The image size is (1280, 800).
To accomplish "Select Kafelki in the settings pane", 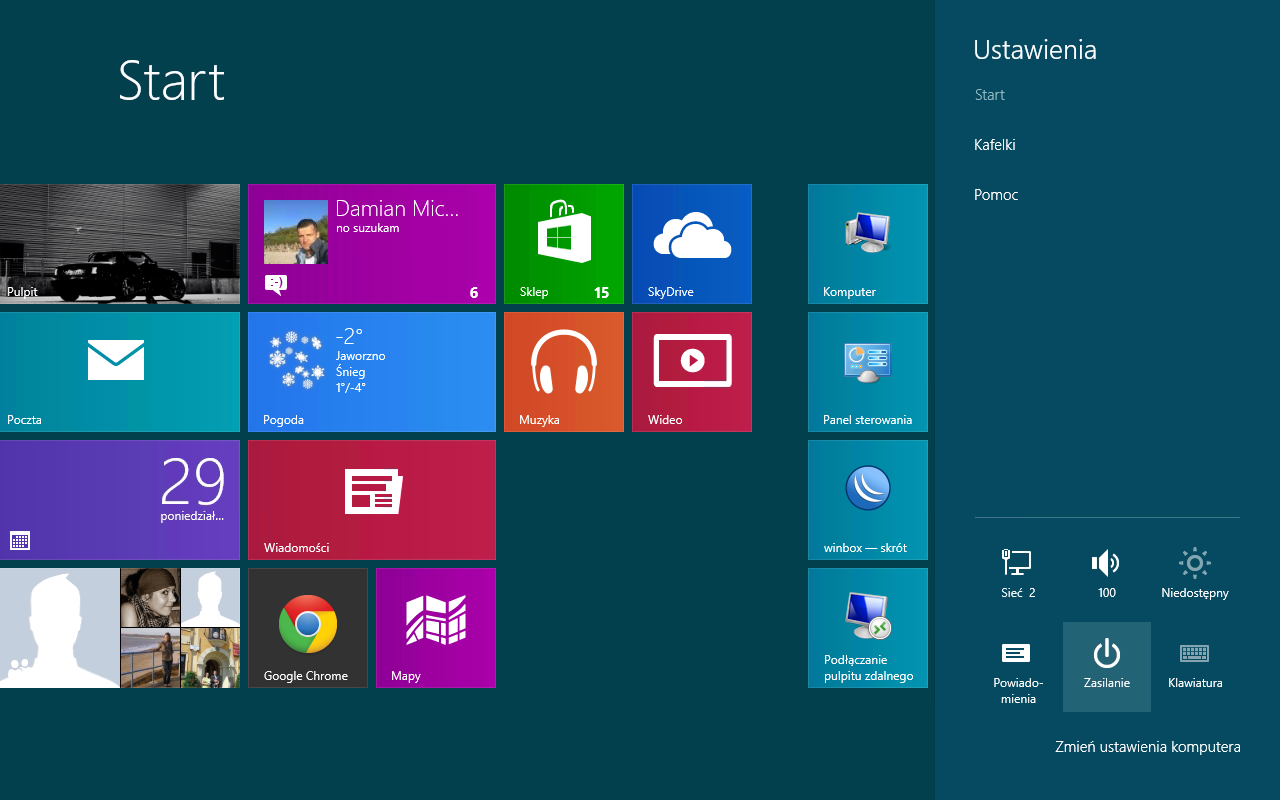I will pyautogui.click(x=995, y=145).
